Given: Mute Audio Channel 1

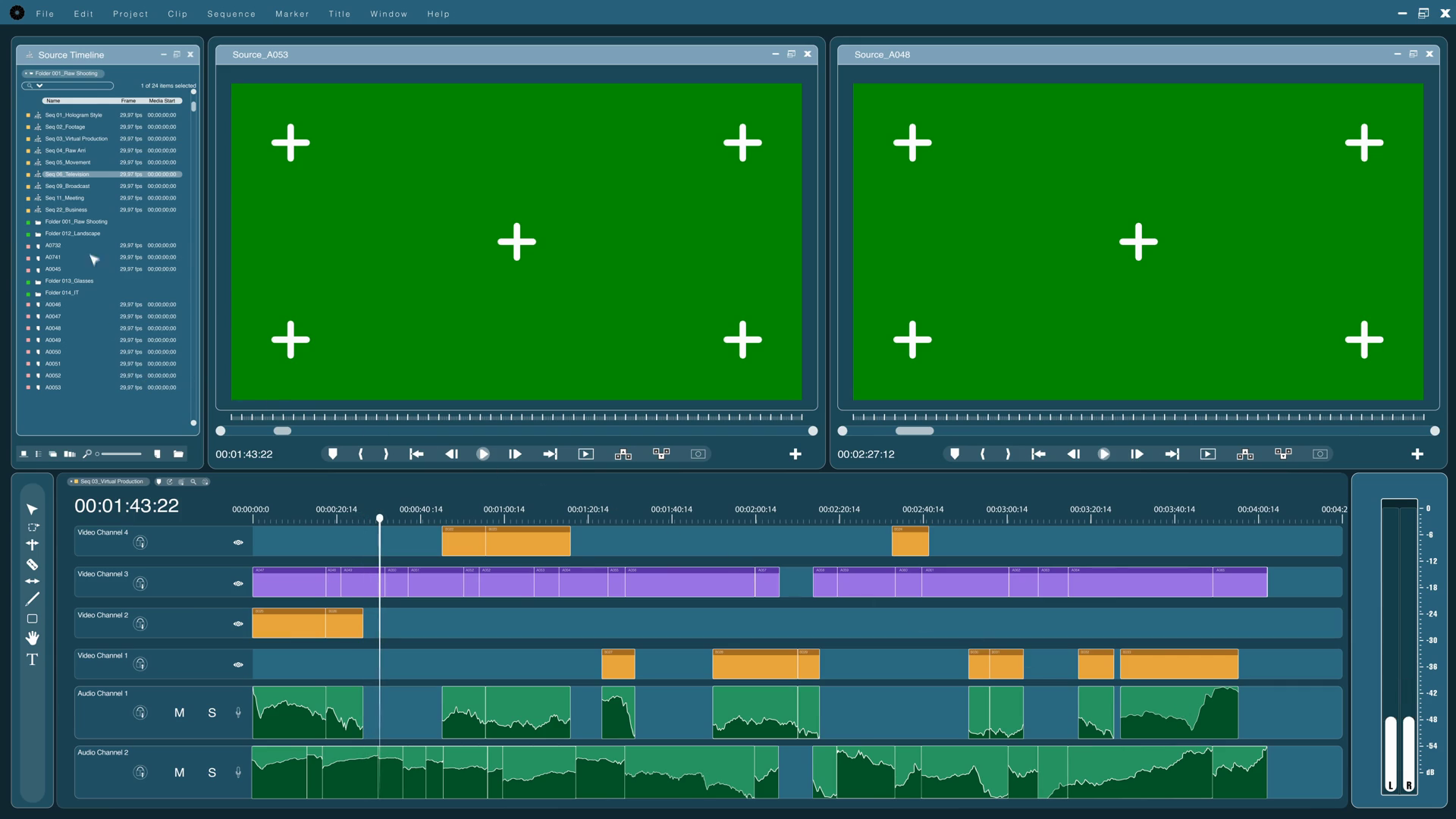Looking at the screenshot, I should coord(180,713).
